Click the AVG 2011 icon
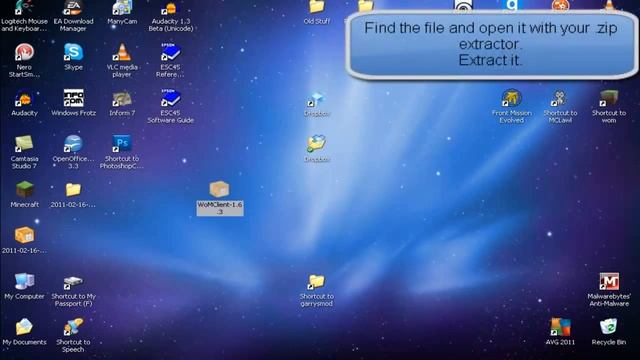 click(x=560, y=327)
